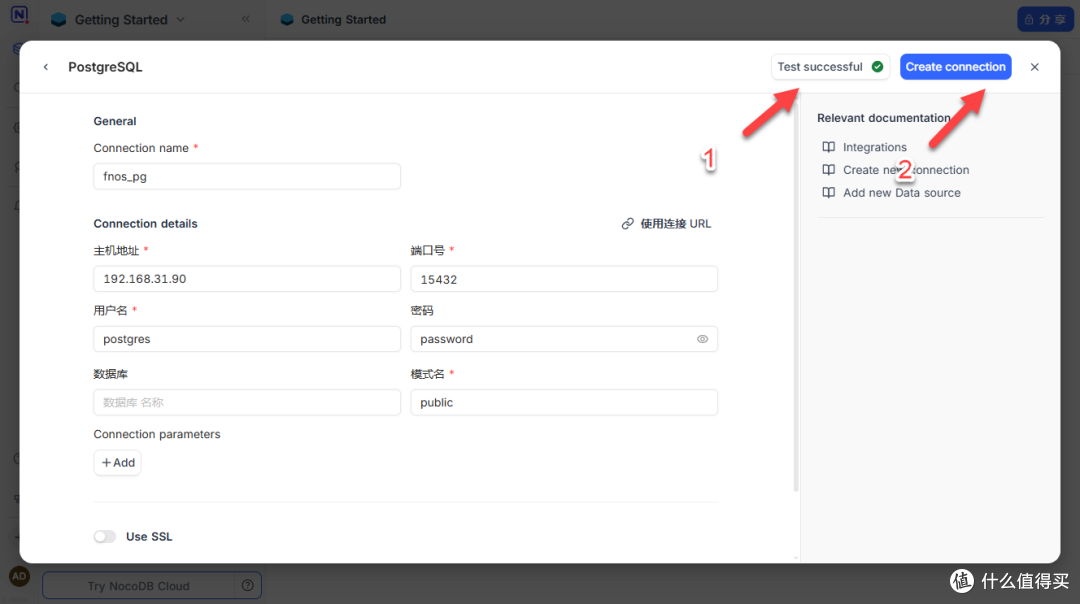Click the Test successful status button
Viewport: 1080px width, 604px height.
click(830, 67)
